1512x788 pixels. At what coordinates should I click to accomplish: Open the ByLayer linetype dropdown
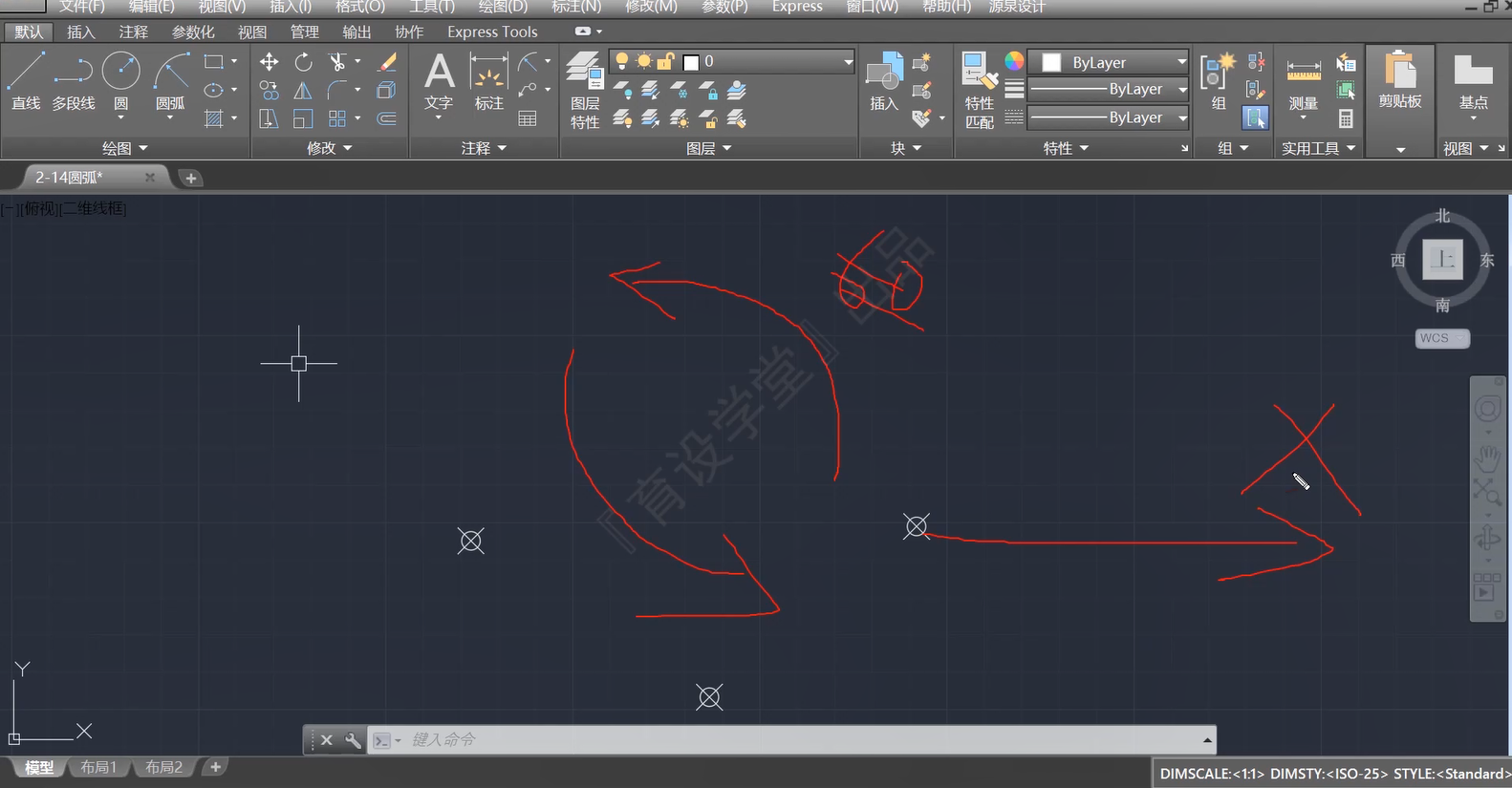click(1109, 118)
